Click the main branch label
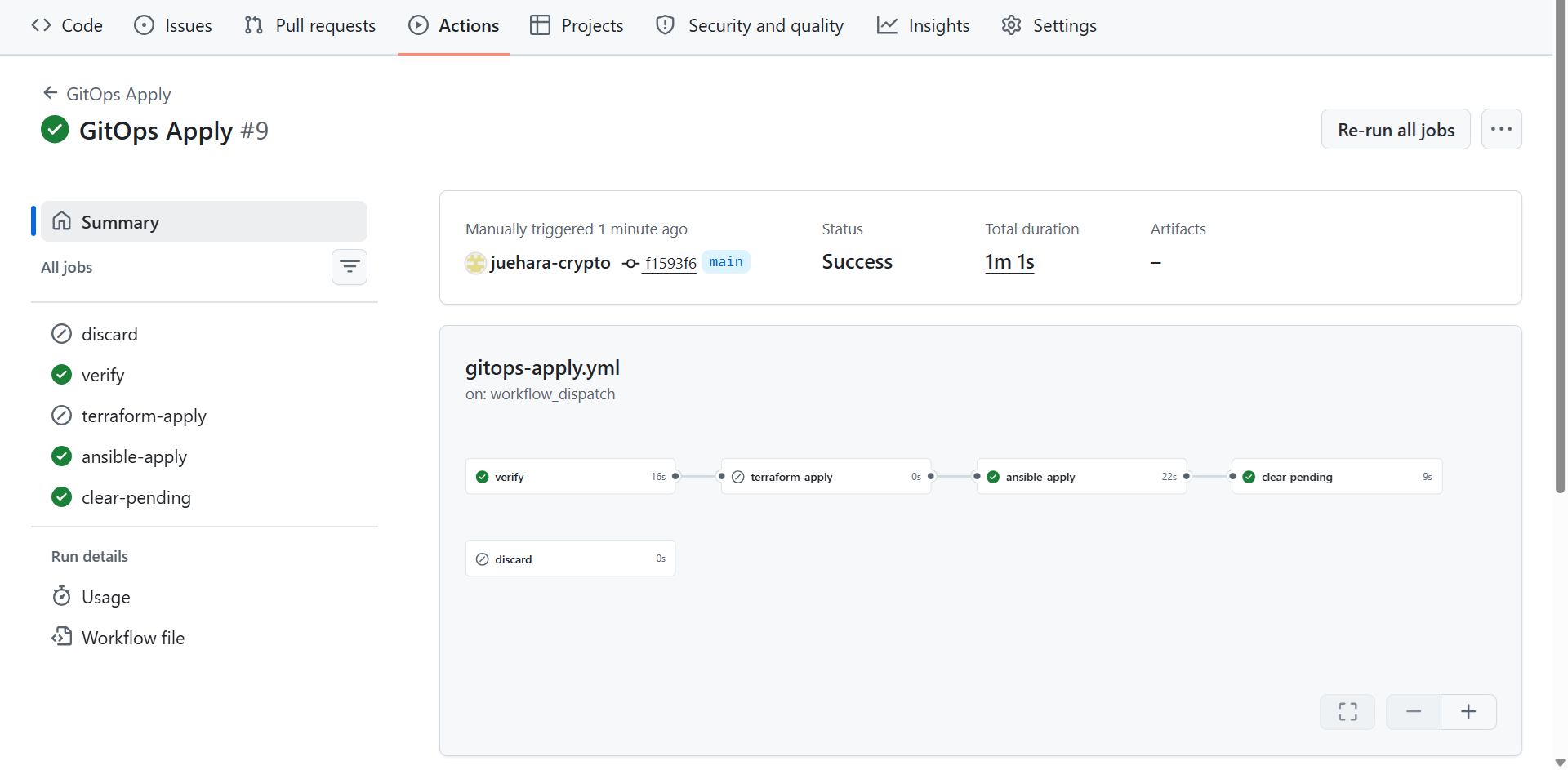Image resolution: width=1568 pixels, height=770 pixels. point(726,262)
